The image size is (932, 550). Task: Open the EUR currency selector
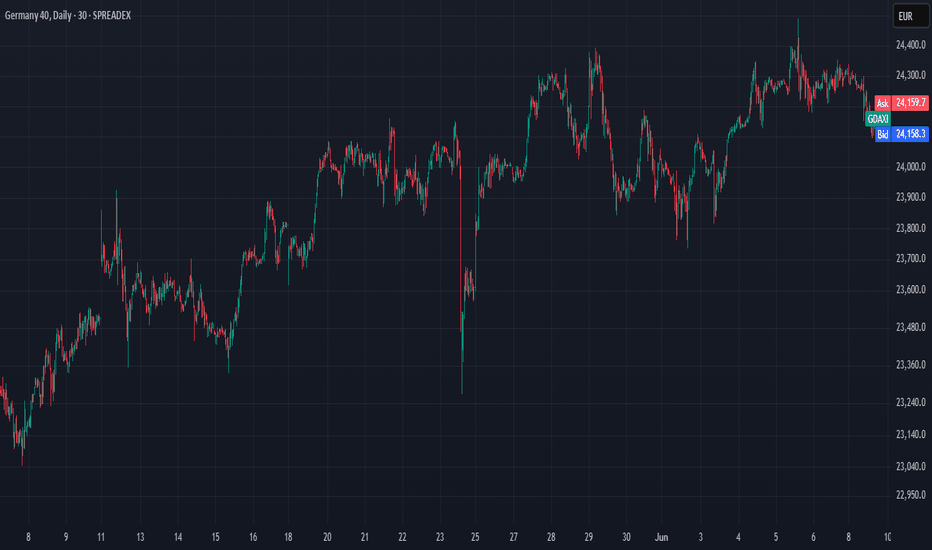911,16
